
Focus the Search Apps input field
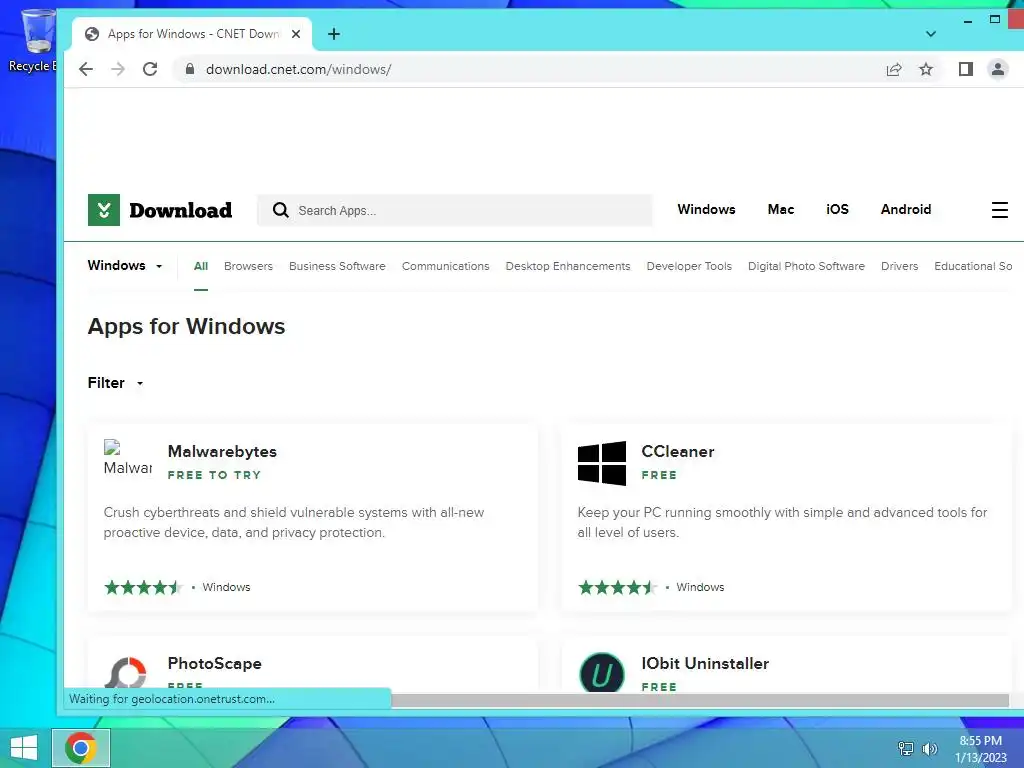coord(455,210)
